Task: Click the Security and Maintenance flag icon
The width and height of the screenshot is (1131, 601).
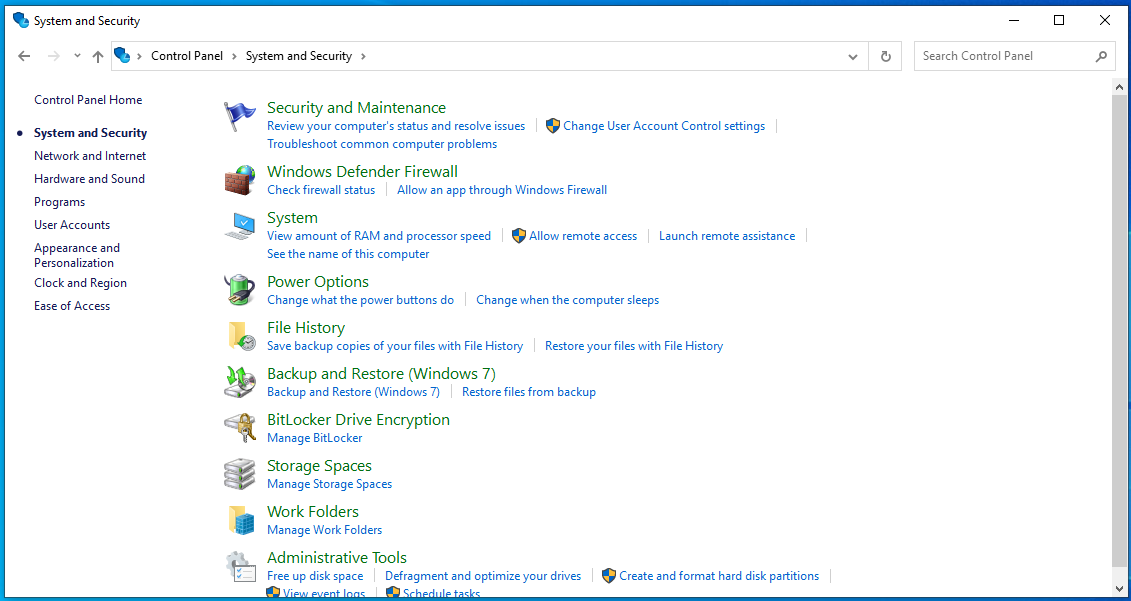Action: (239, 116)
